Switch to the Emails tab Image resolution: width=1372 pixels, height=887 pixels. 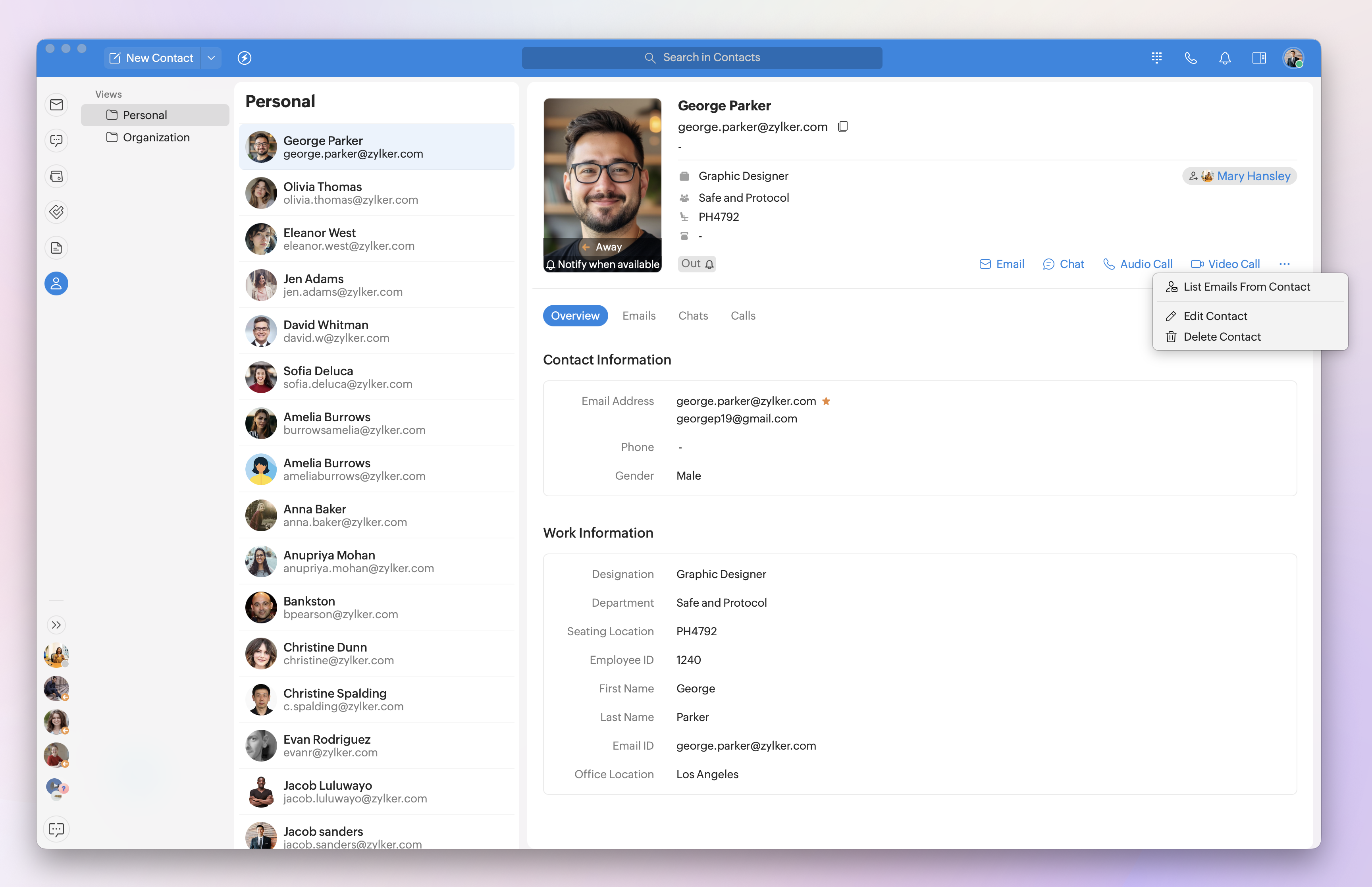pyautogui.click(x=638, y=316)
